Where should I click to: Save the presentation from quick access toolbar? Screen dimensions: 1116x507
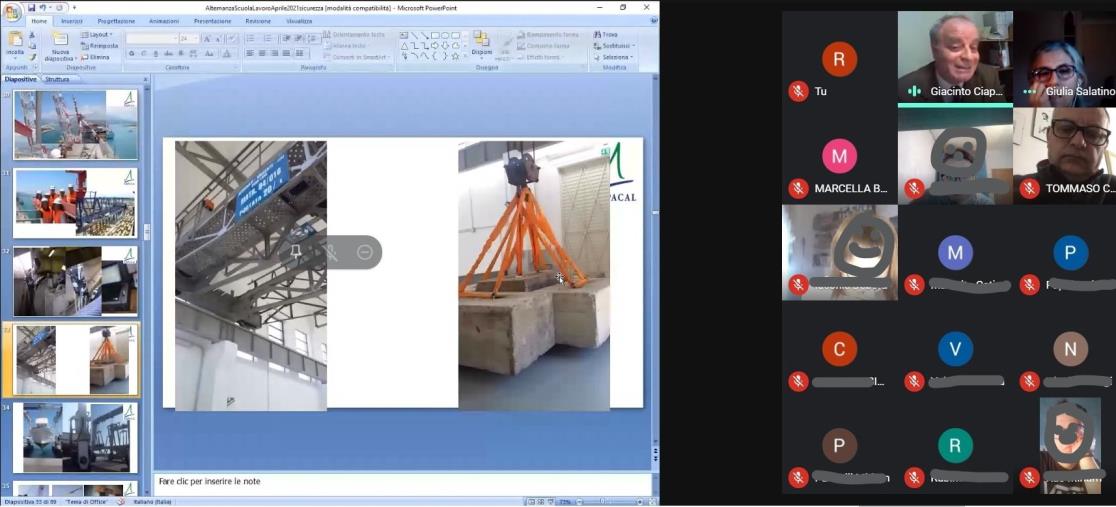[31, 8]
